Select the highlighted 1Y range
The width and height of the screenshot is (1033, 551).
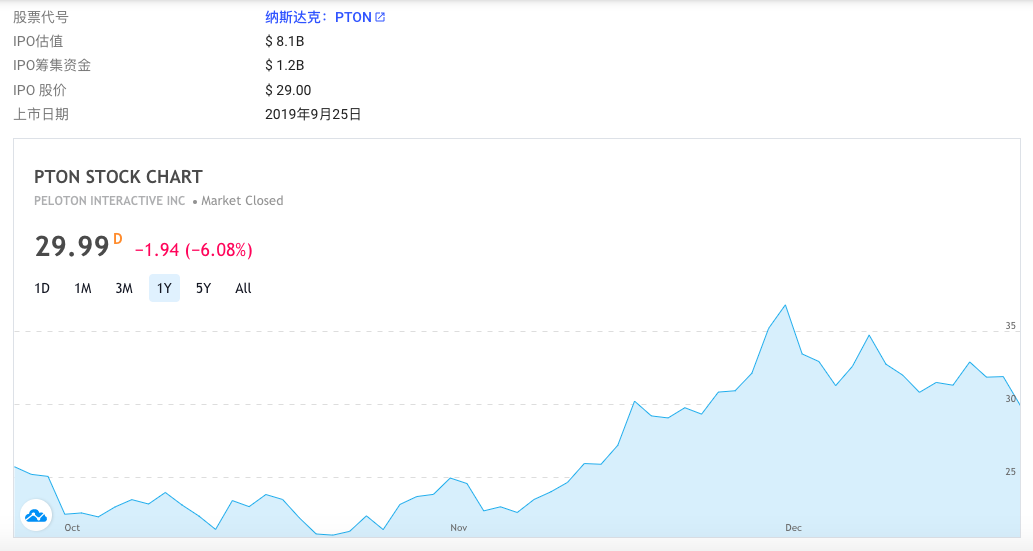pyautogui.click(x=164, y=288)
